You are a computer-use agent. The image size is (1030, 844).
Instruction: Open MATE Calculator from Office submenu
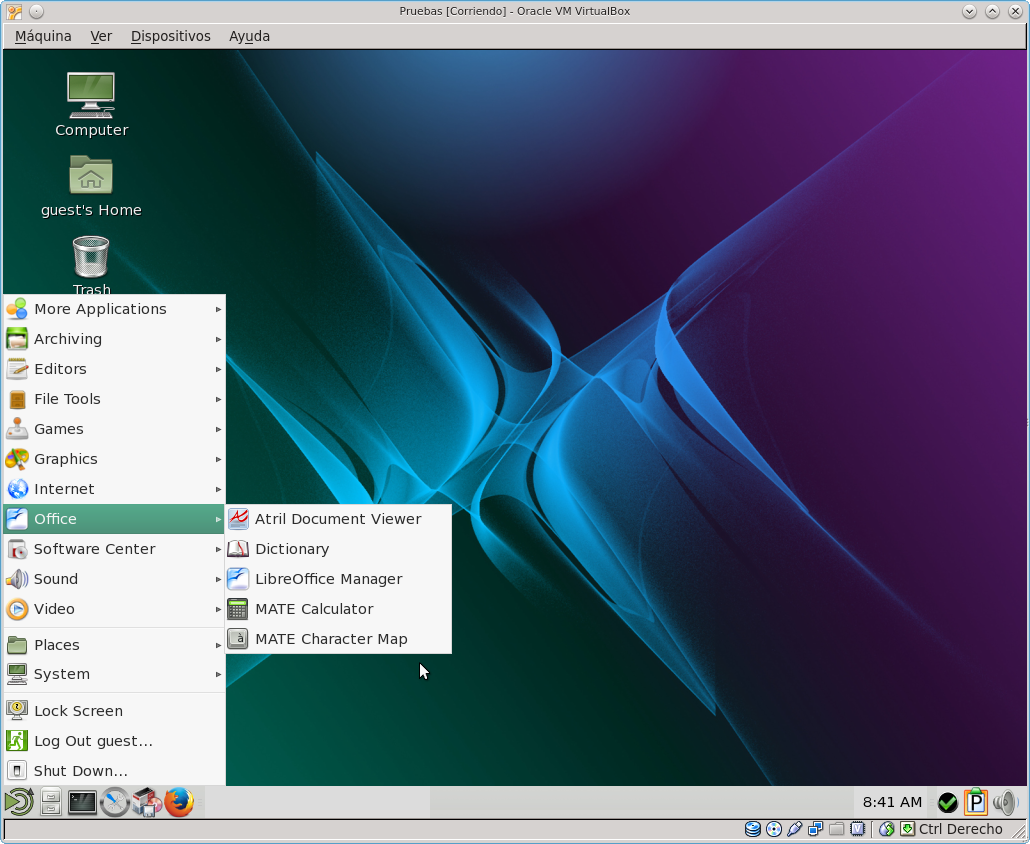coord(313,609)
